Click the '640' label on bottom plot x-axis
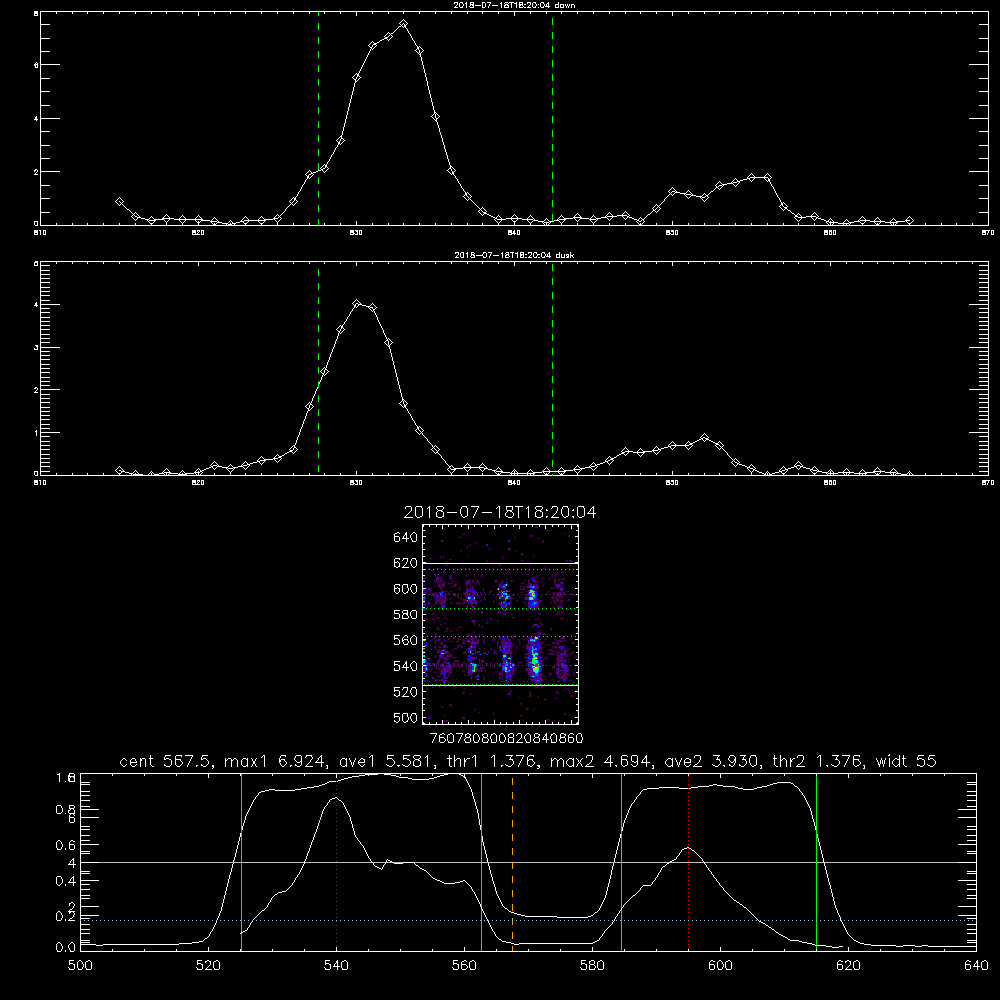 [x=976, y=966]
